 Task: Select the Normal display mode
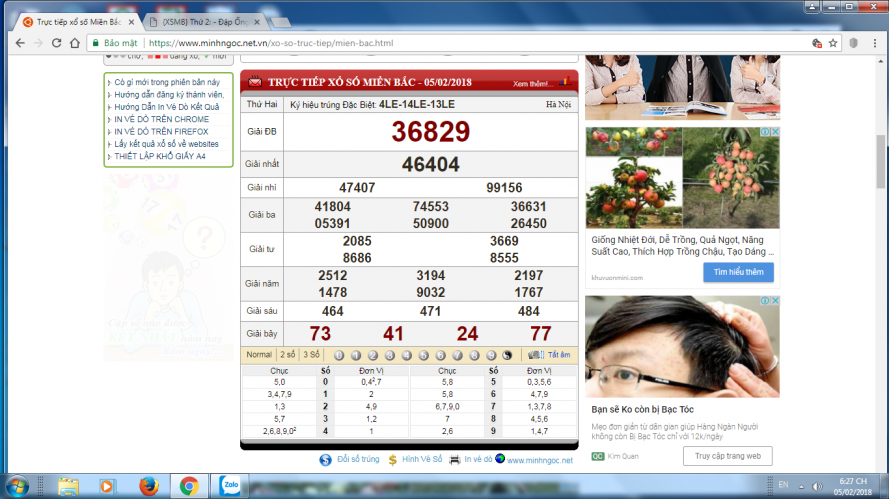click(x=258, y=355)
